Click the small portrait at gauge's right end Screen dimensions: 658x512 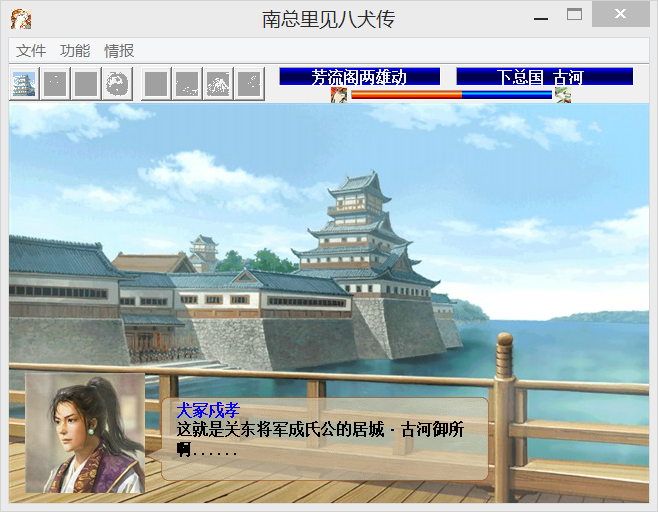[562, 95]
